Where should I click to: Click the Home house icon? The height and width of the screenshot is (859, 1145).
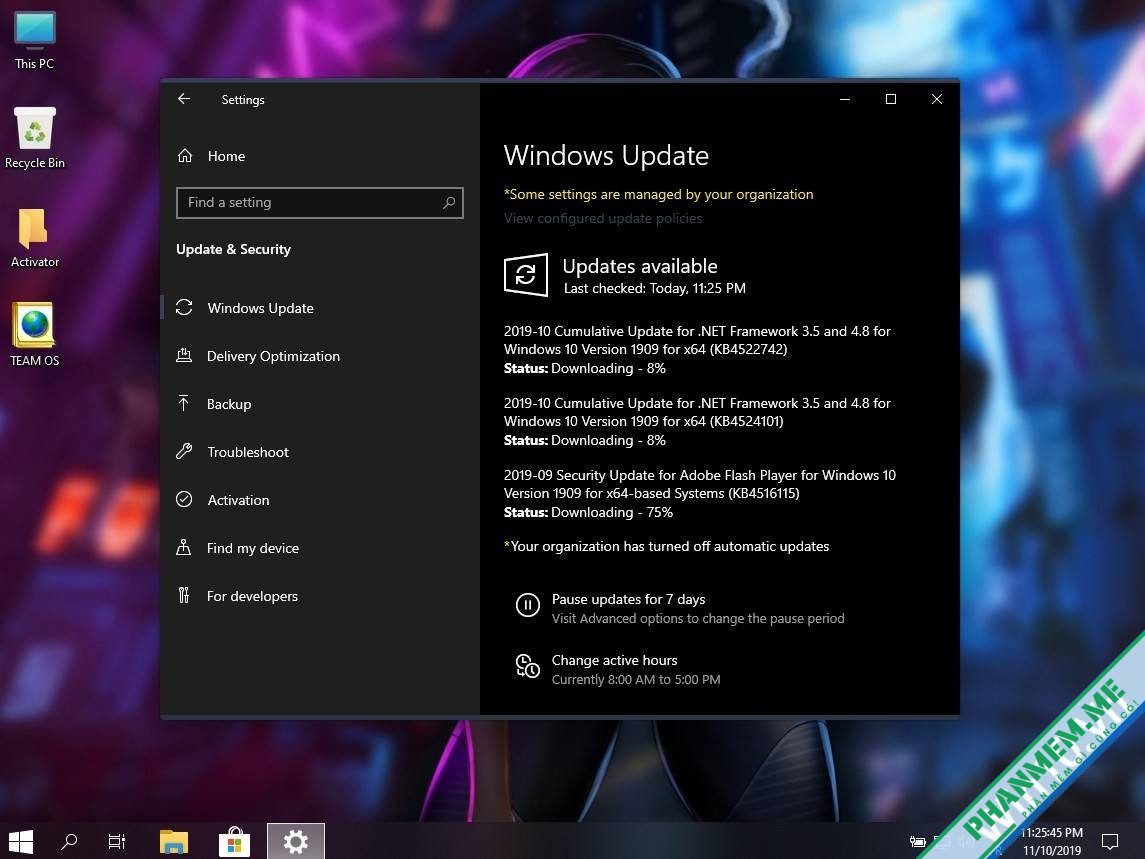(185, 156)
